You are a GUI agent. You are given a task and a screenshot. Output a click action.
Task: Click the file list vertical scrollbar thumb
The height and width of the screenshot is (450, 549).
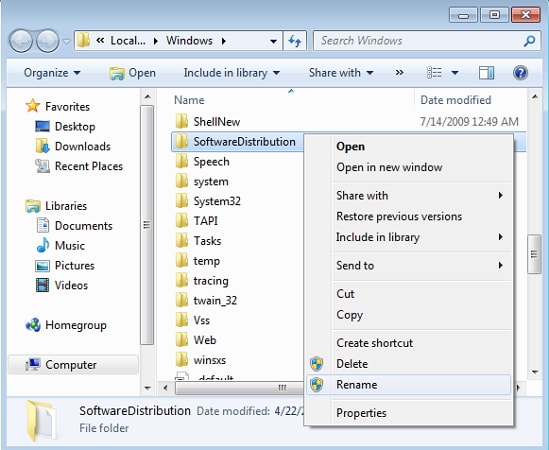tap(534, 254)
